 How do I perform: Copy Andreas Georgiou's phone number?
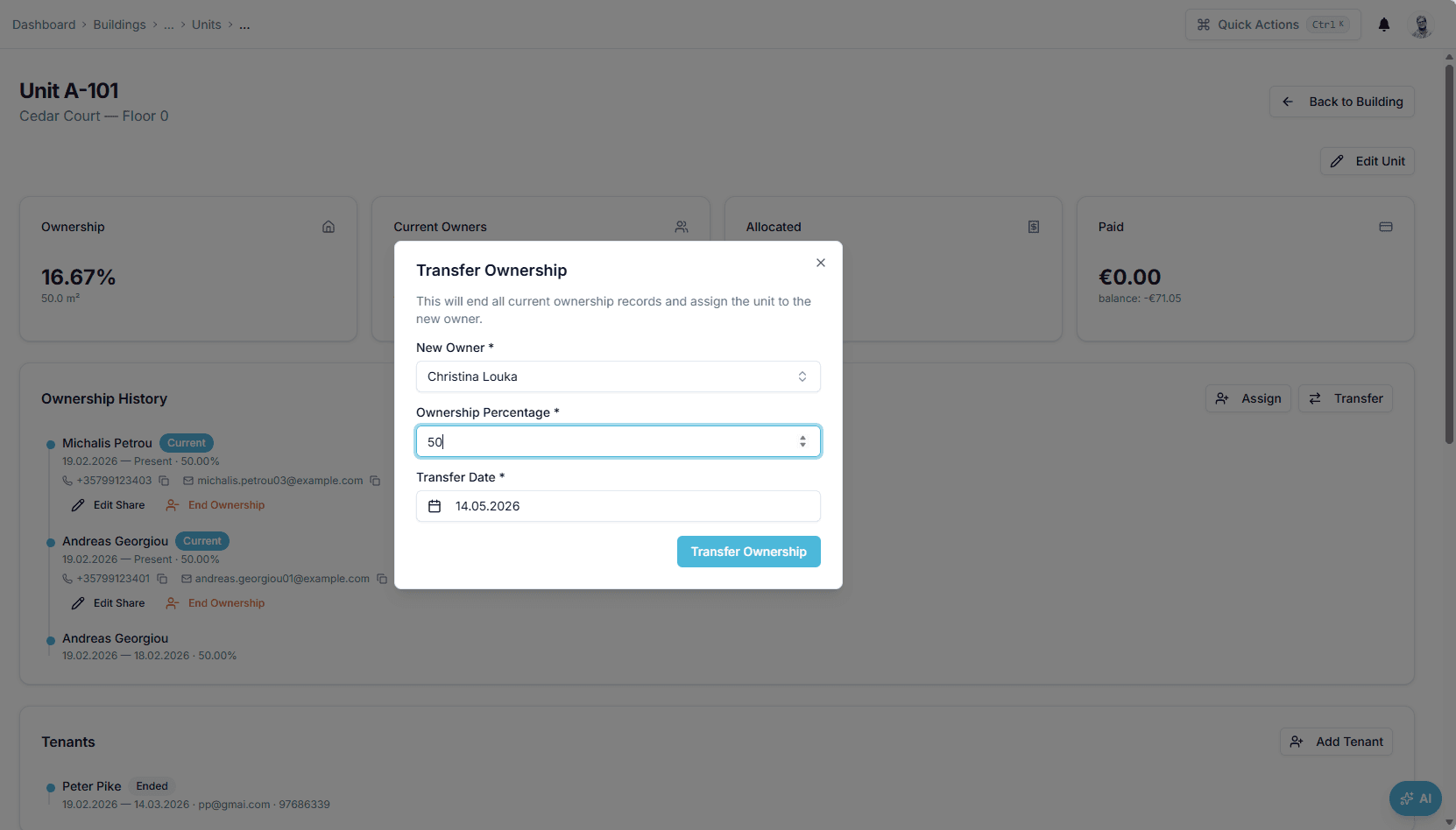coord(162,579)
